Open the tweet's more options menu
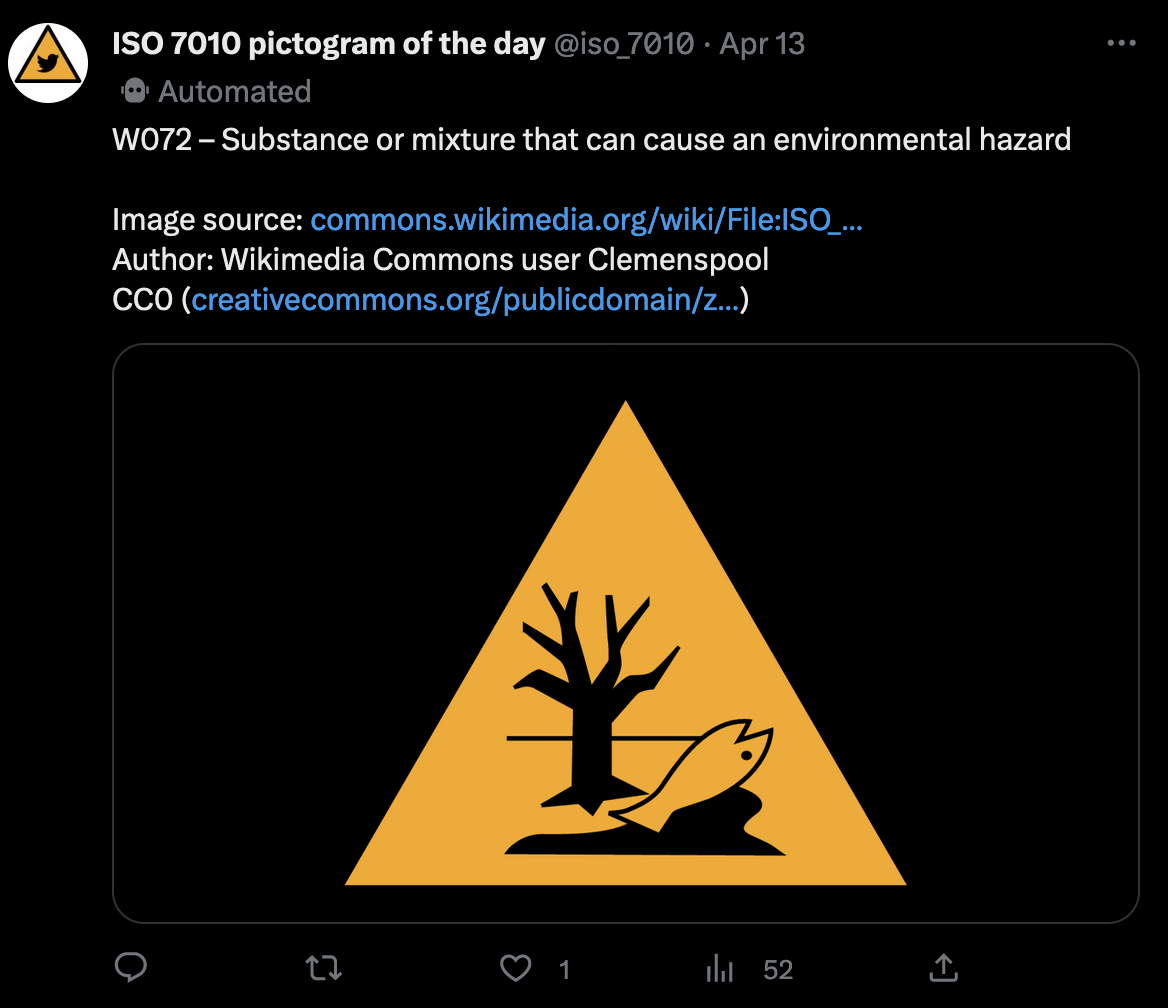The image size is (1168, 1008). pos(1122,44)
